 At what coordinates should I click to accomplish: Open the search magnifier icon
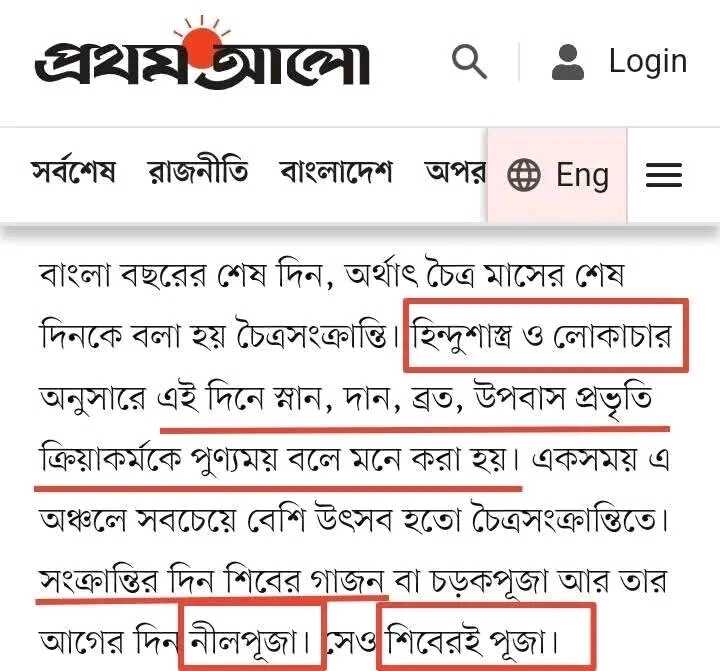pyautogui.click(x=469, y=62)
